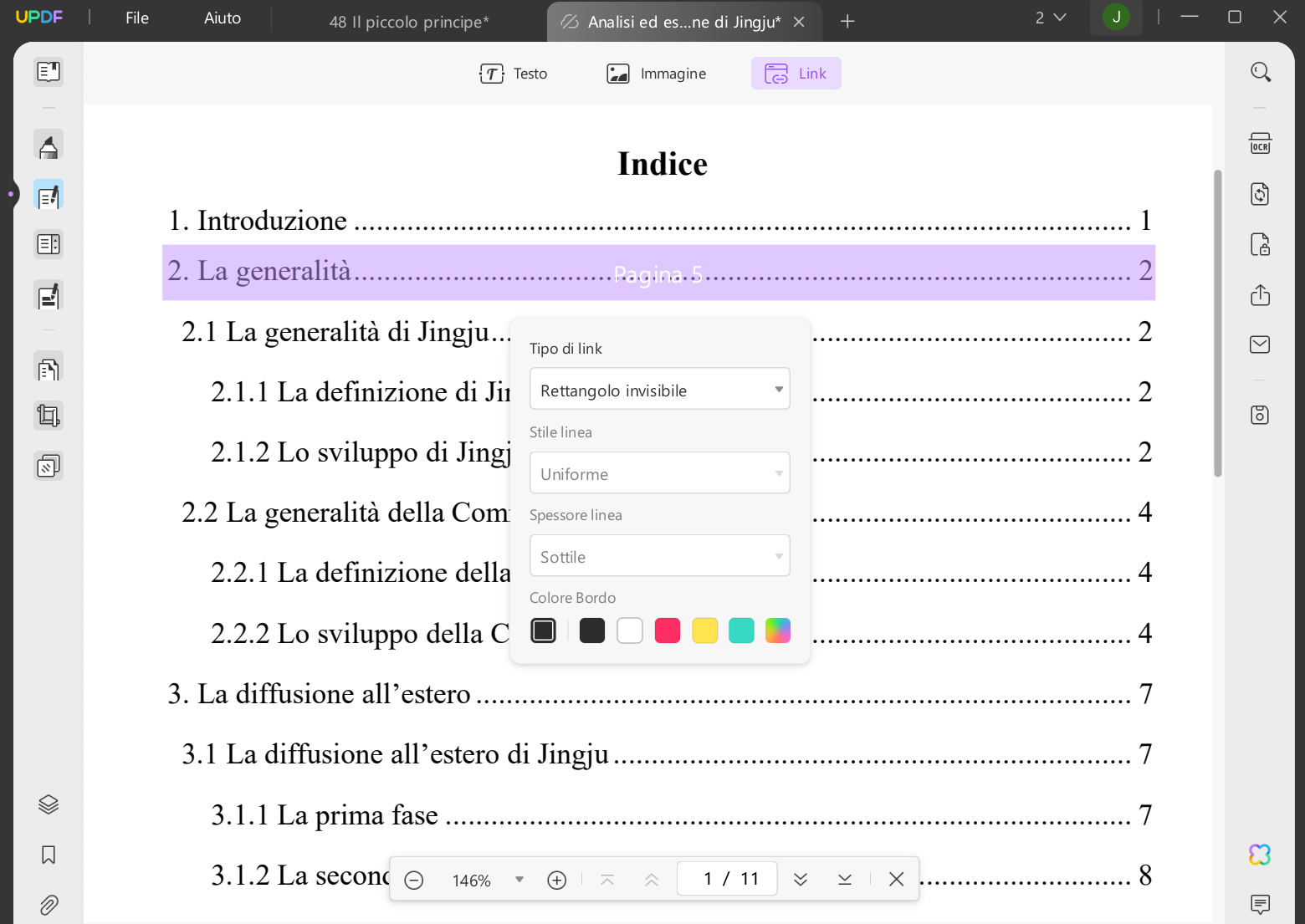Go to the last page

tap(845, 880)
